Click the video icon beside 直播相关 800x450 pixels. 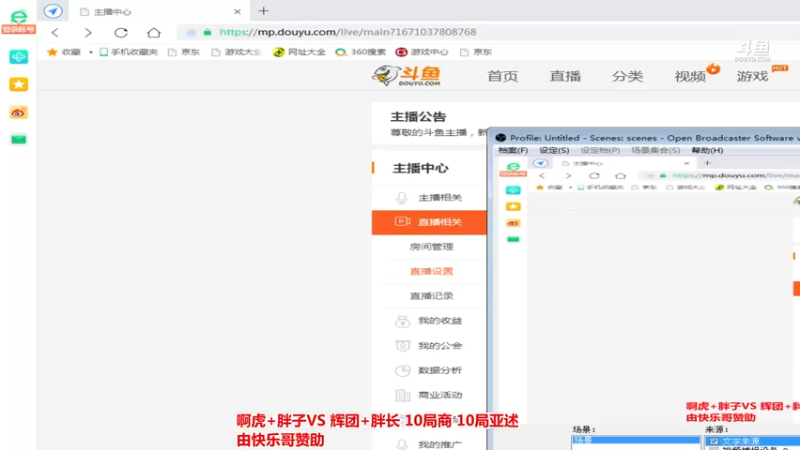coord(402,221)
